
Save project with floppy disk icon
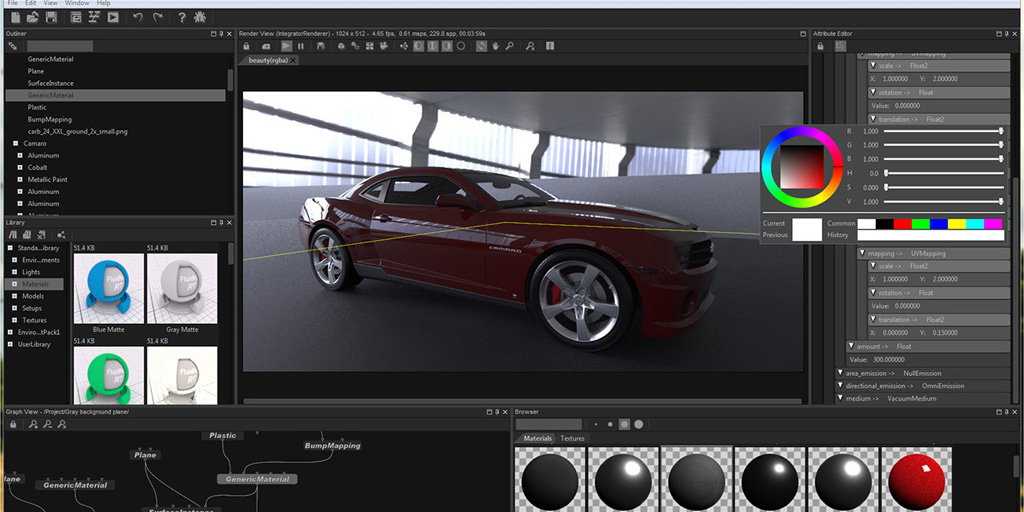coord(51,18)
